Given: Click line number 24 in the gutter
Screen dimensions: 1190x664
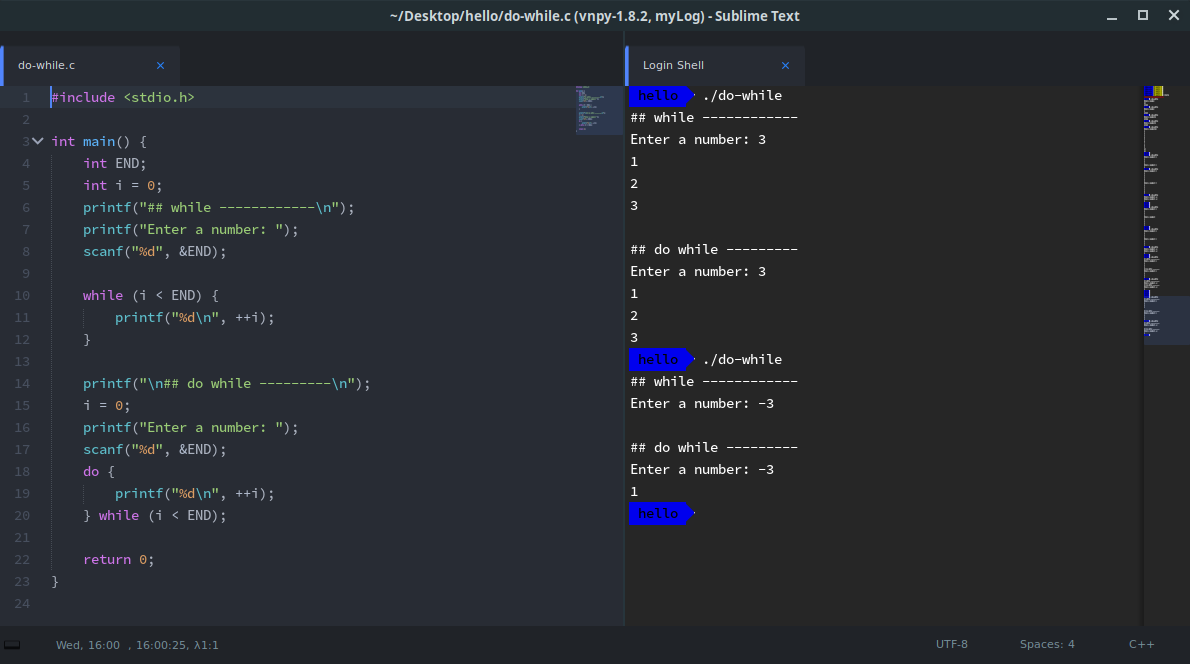Looking at the screenshot, I should click(22, 603).
